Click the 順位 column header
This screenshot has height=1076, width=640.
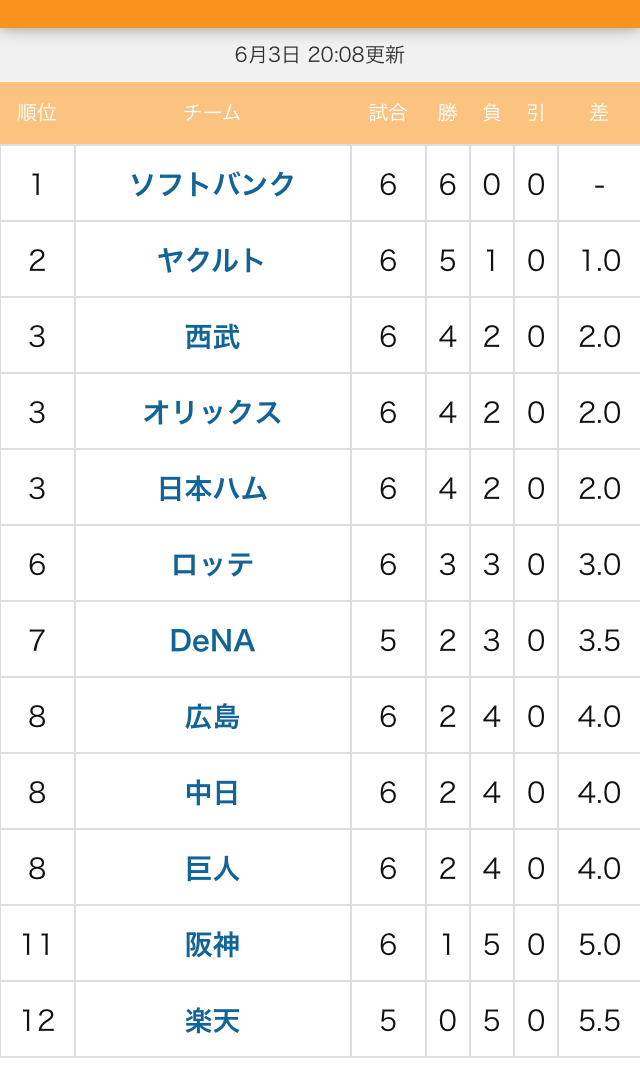(x=37, y=113)
